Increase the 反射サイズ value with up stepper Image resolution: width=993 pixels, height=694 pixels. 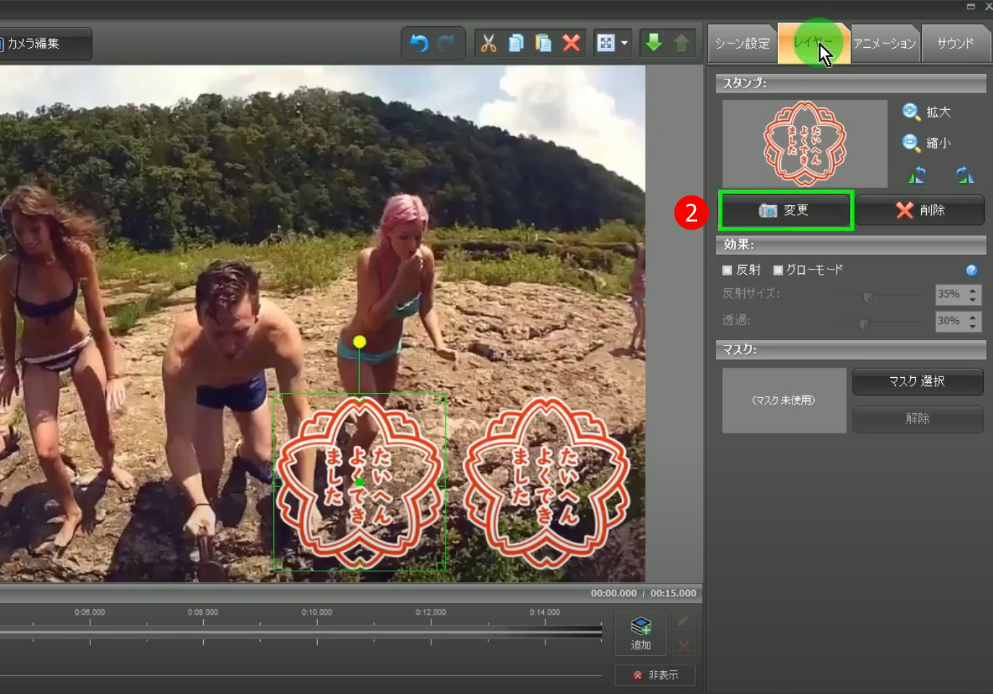(x=974, y=290)
